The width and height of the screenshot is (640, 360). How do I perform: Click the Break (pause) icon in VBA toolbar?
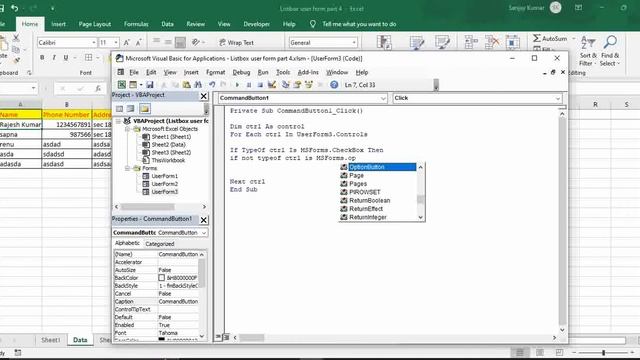coord(249,84)
